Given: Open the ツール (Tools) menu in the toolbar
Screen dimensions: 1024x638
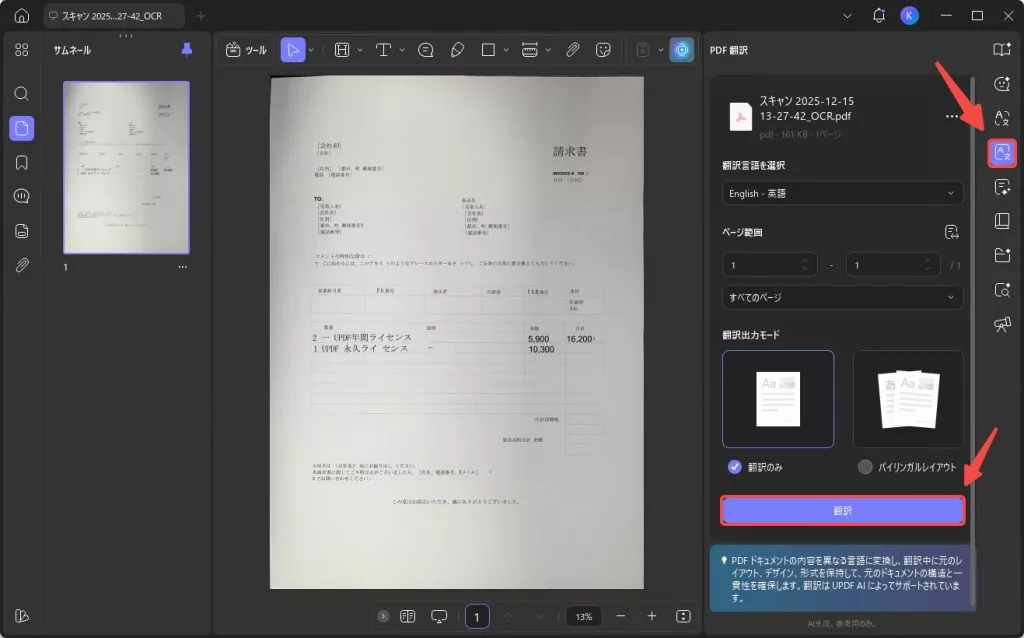Looking at the screenshot, I should (x=244, y=49).
